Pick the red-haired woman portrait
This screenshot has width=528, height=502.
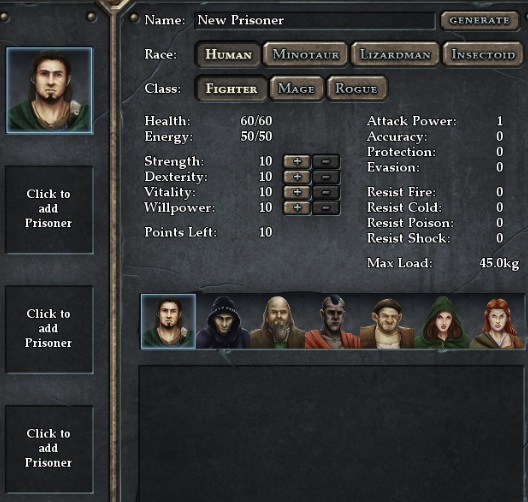(497, 322)
